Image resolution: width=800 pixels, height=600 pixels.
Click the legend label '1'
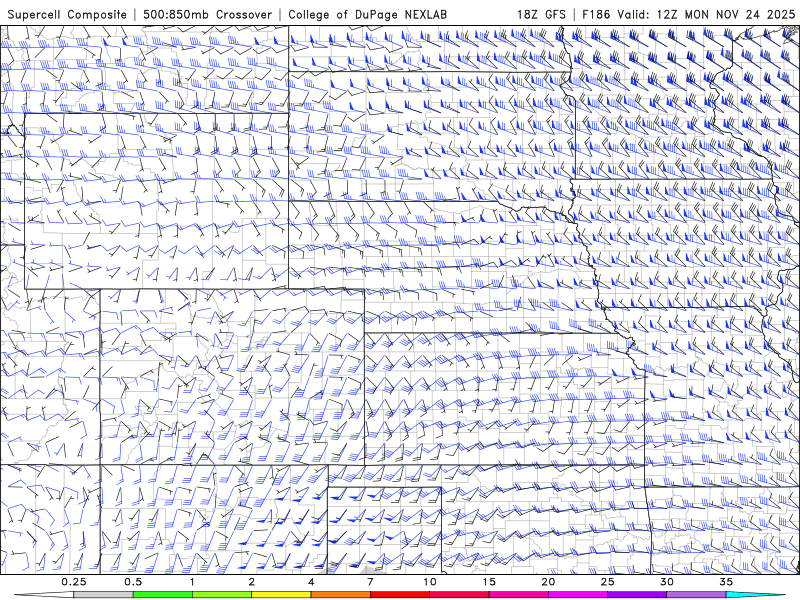point(192,582)
